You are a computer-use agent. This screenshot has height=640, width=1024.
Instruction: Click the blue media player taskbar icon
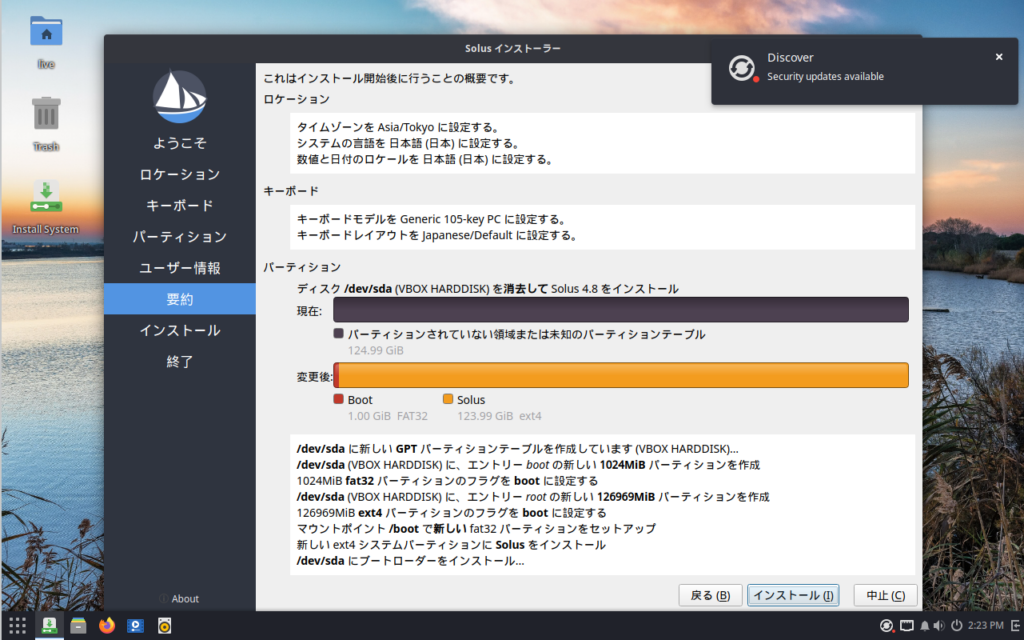pos(136,626)
